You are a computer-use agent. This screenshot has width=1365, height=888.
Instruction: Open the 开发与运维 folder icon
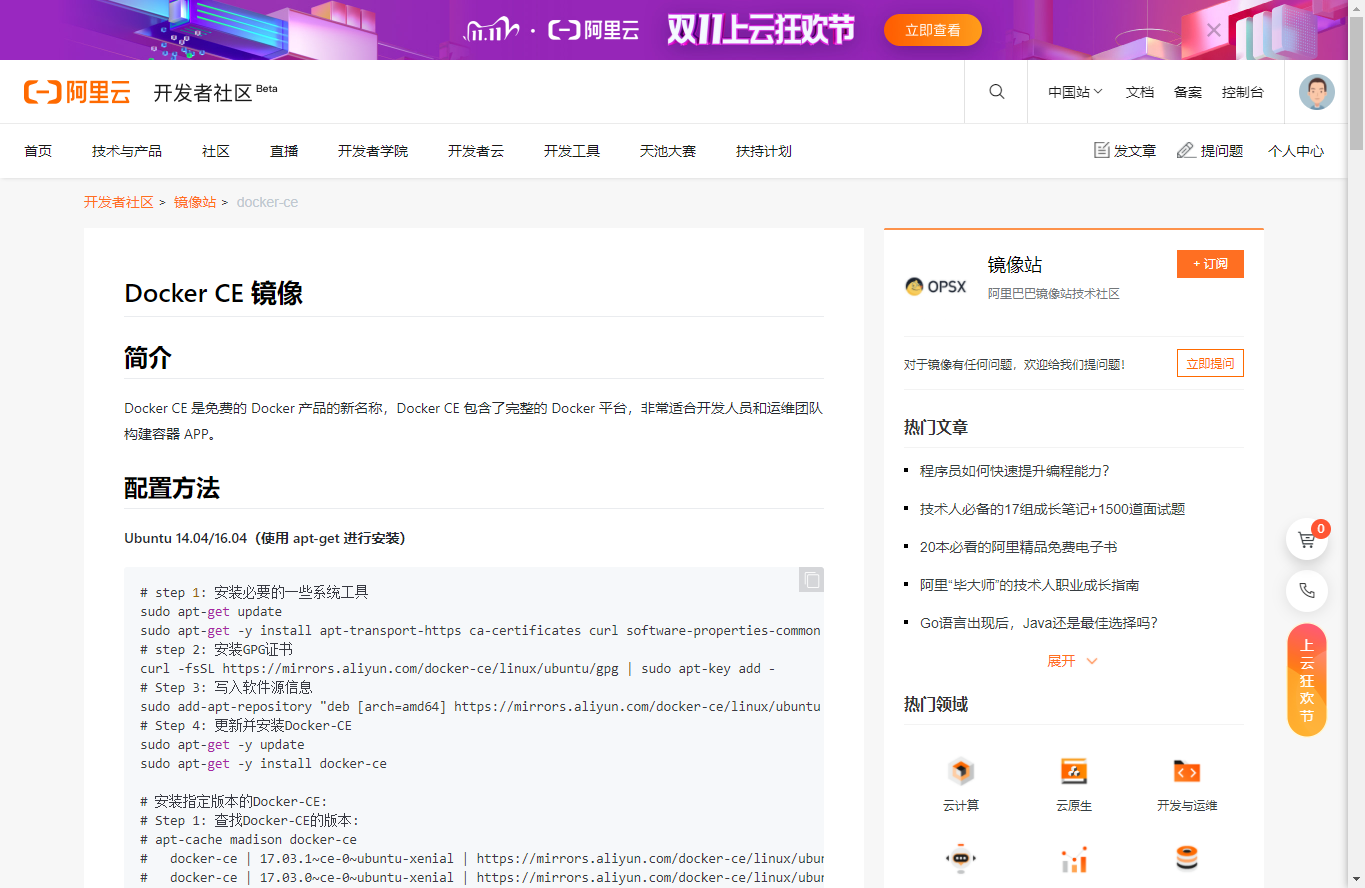click(1186, 771)
